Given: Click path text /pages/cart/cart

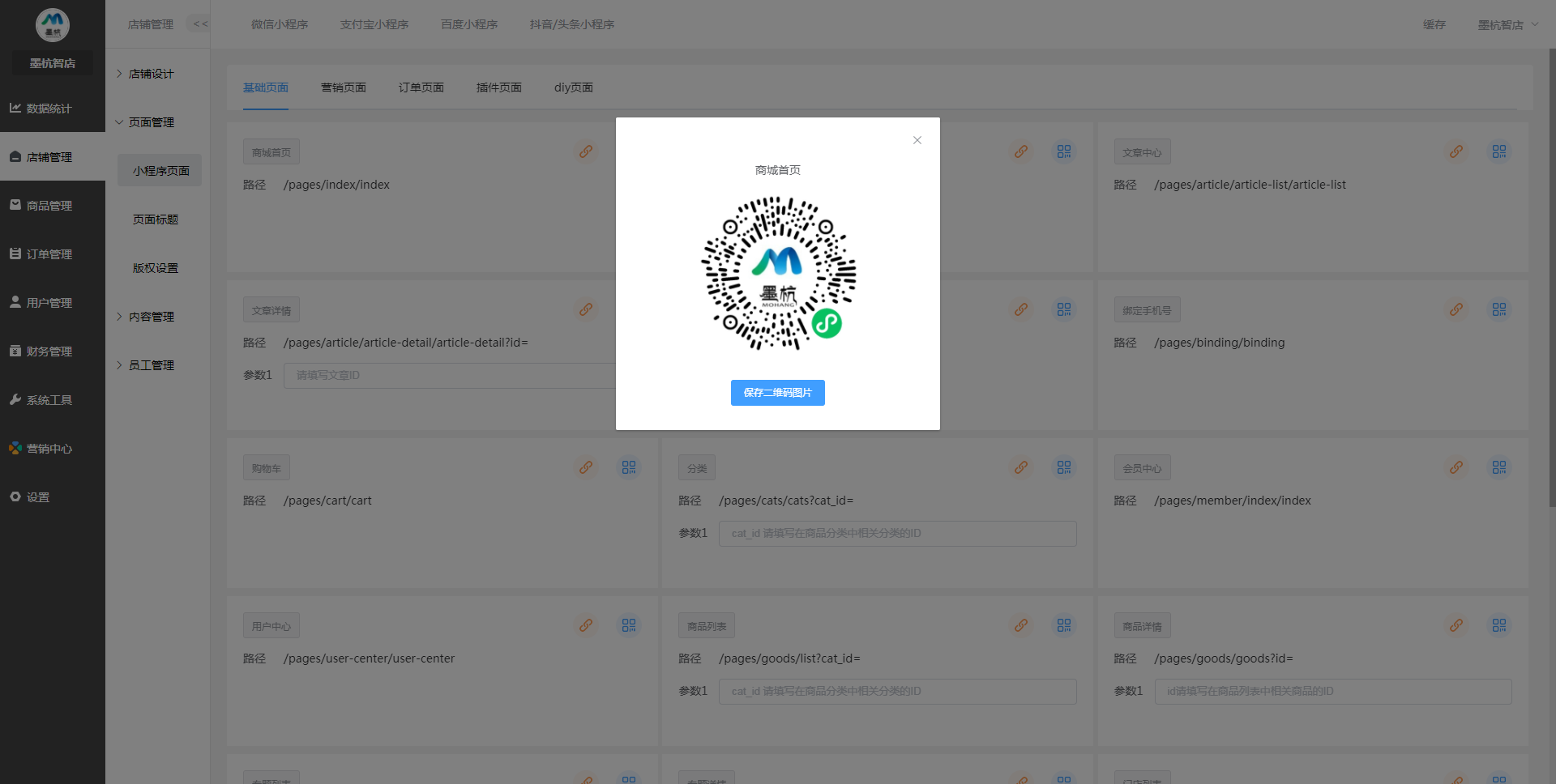Looking at the screenshot, I should coord(327,501).
